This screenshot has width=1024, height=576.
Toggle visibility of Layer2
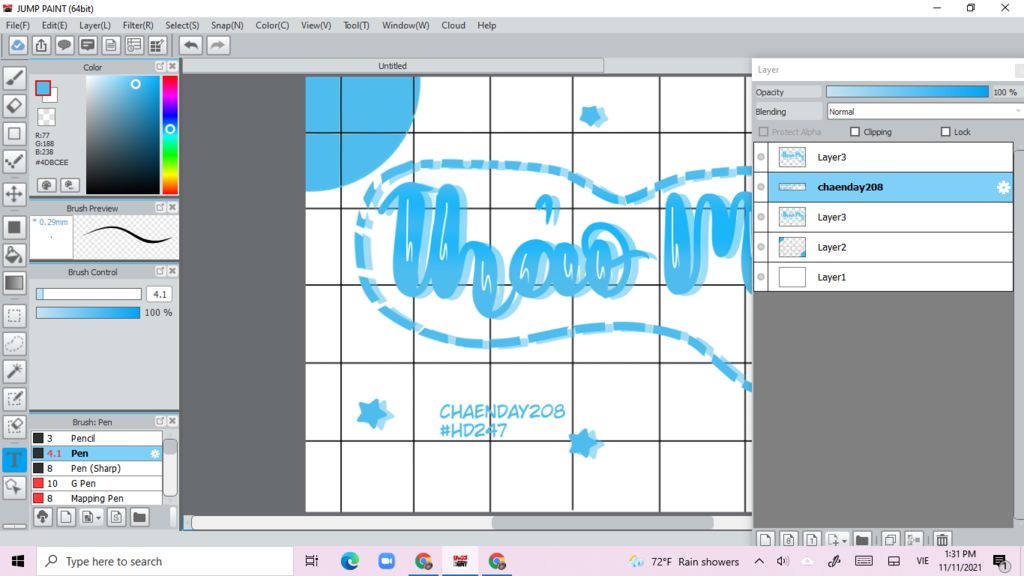(x=761, y=247)
